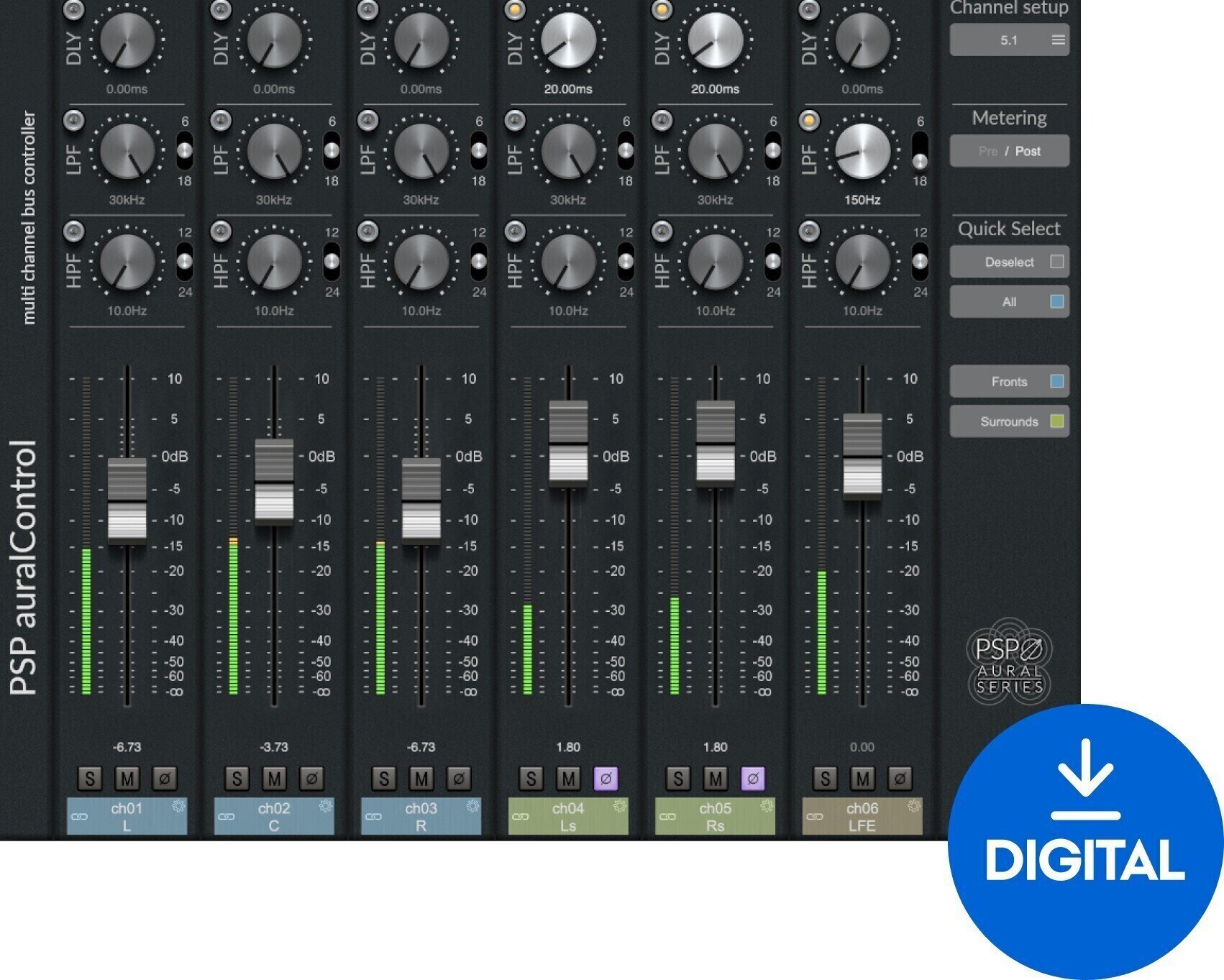Image resolution: width=1224 pixels, height=980 pixels.
Task: Click ch01 fader handle
Action: pyautogui.click(x=127, y=500)
